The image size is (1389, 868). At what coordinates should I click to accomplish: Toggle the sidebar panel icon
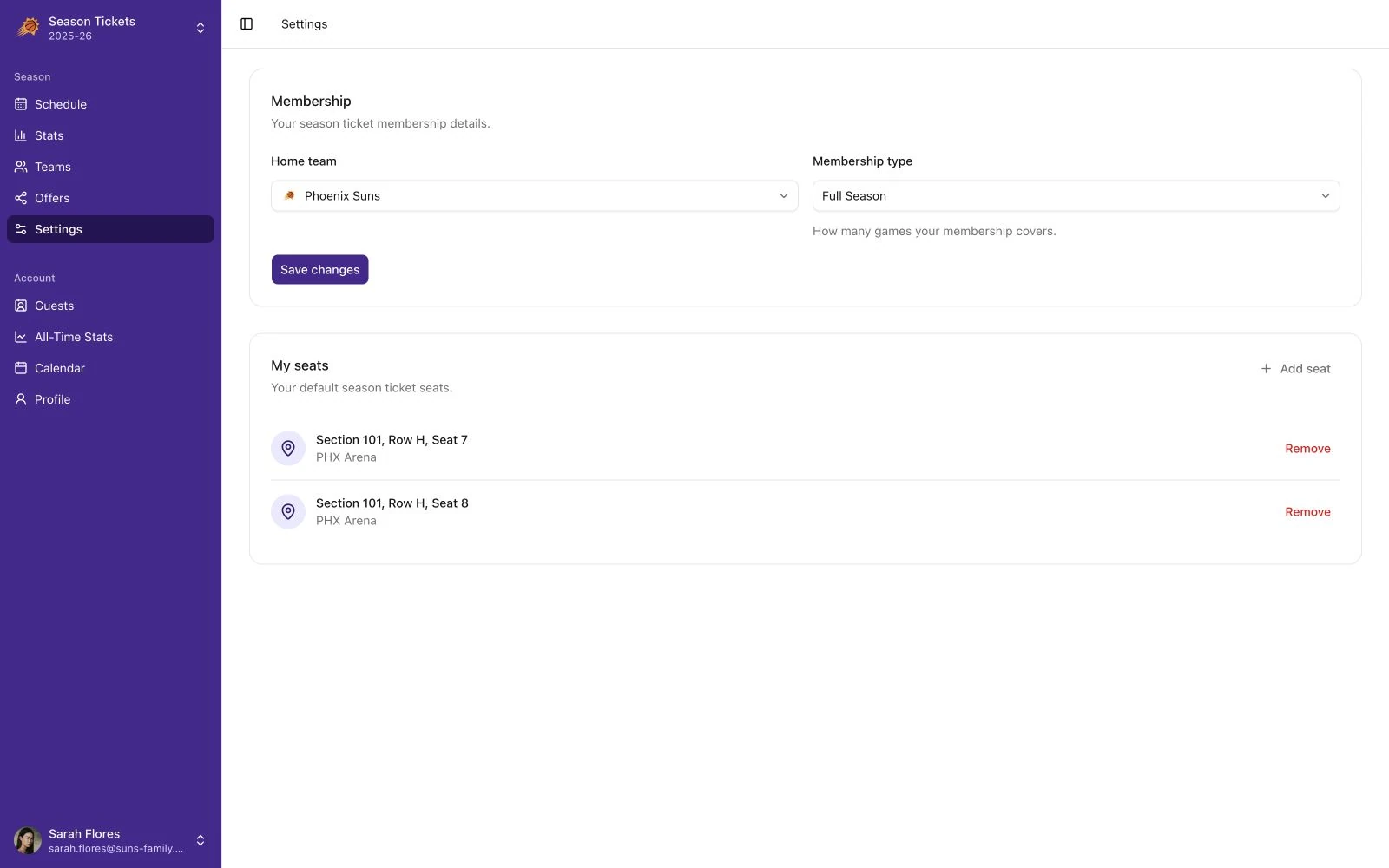pos(247,24)
